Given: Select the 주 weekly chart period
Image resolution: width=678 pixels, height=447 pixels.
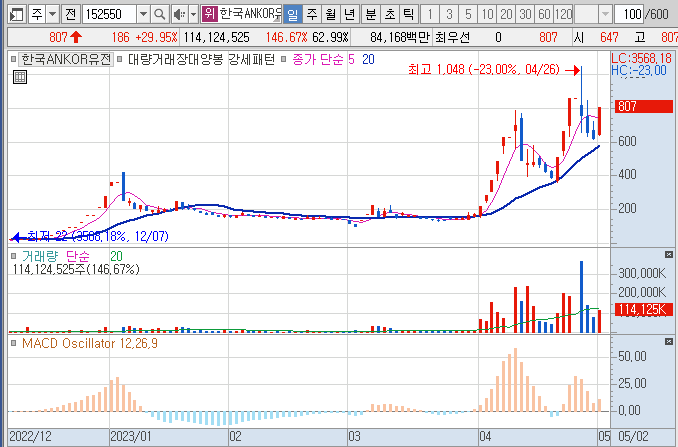Looking at the screenshot, I should pos(312,14).
